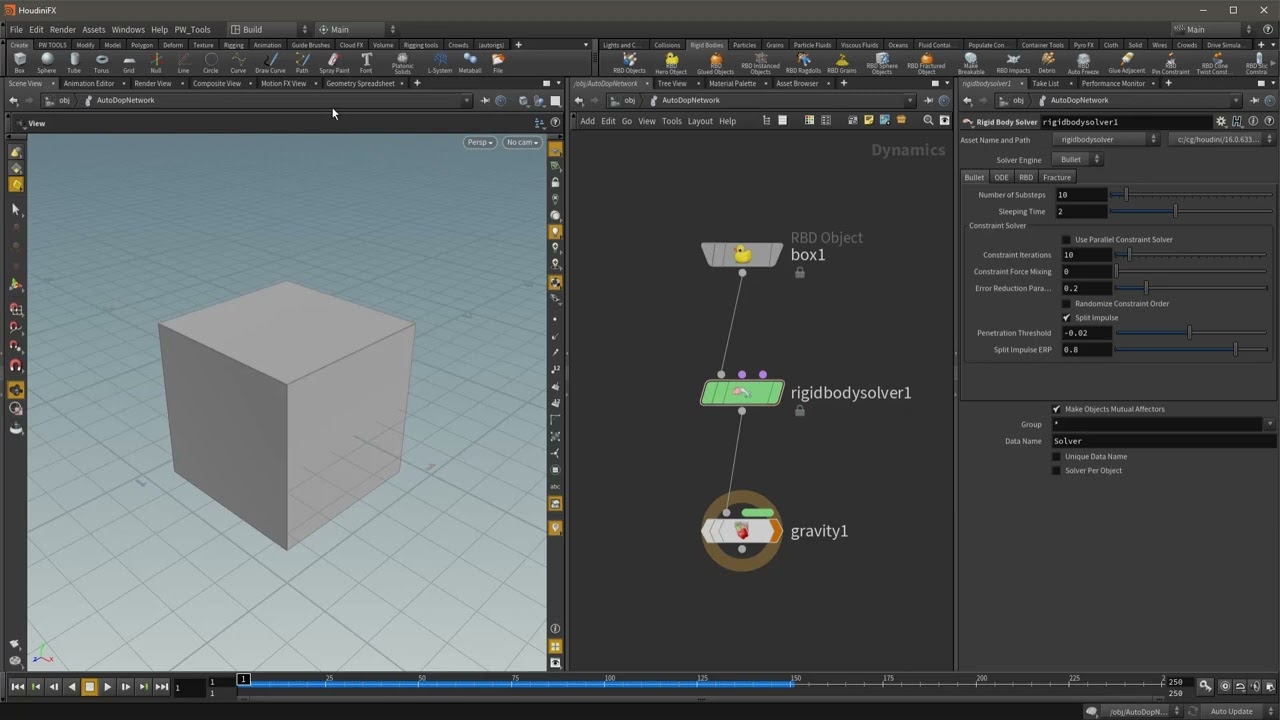The width and height of the screenshot is (1280, 720).
Task: Click the RBD Fractured Object shelf tool
Action: tap(926, 64)
